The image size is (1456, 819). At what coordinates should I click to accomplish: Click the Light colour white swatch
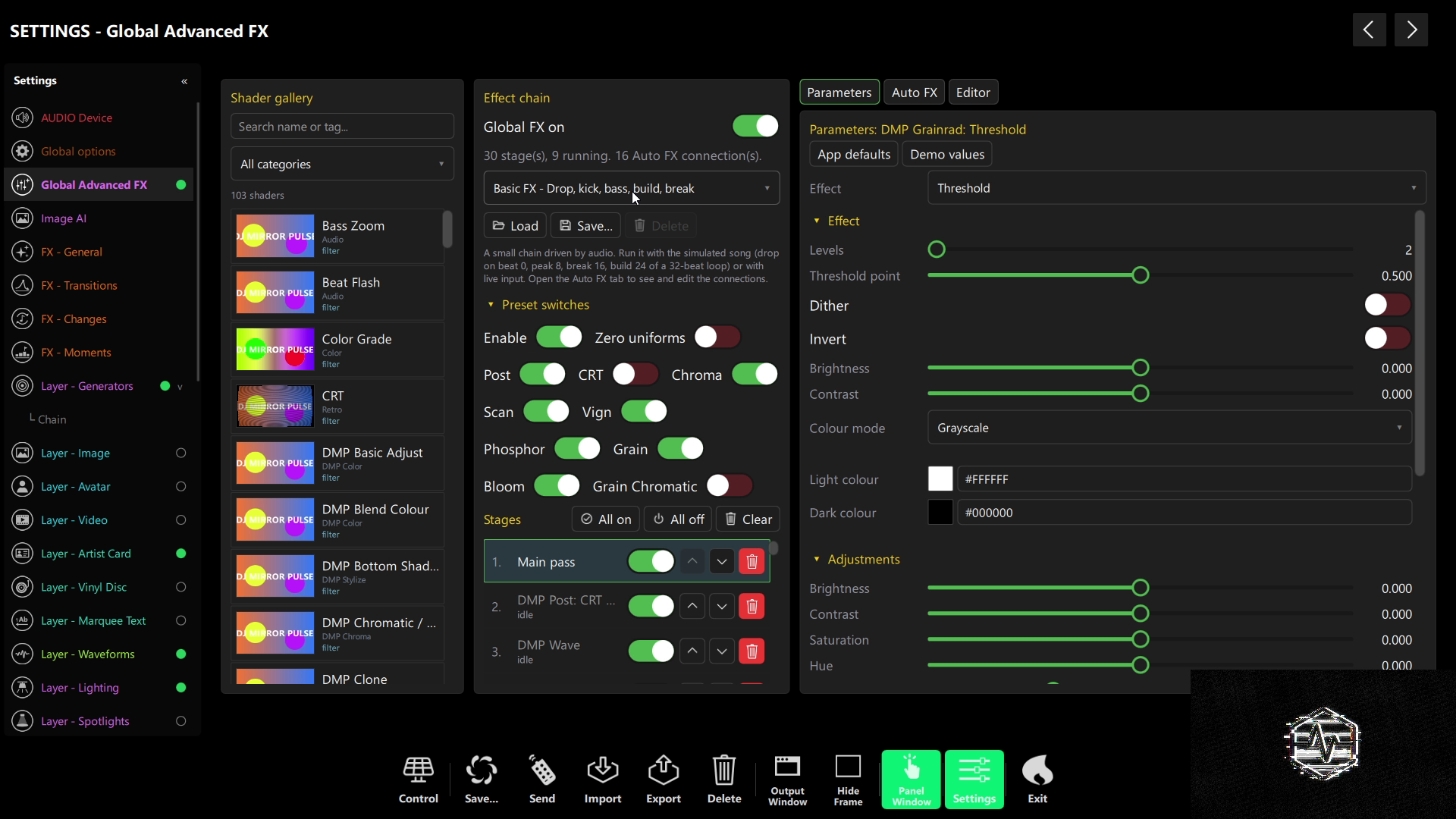(x=940, y=479)
